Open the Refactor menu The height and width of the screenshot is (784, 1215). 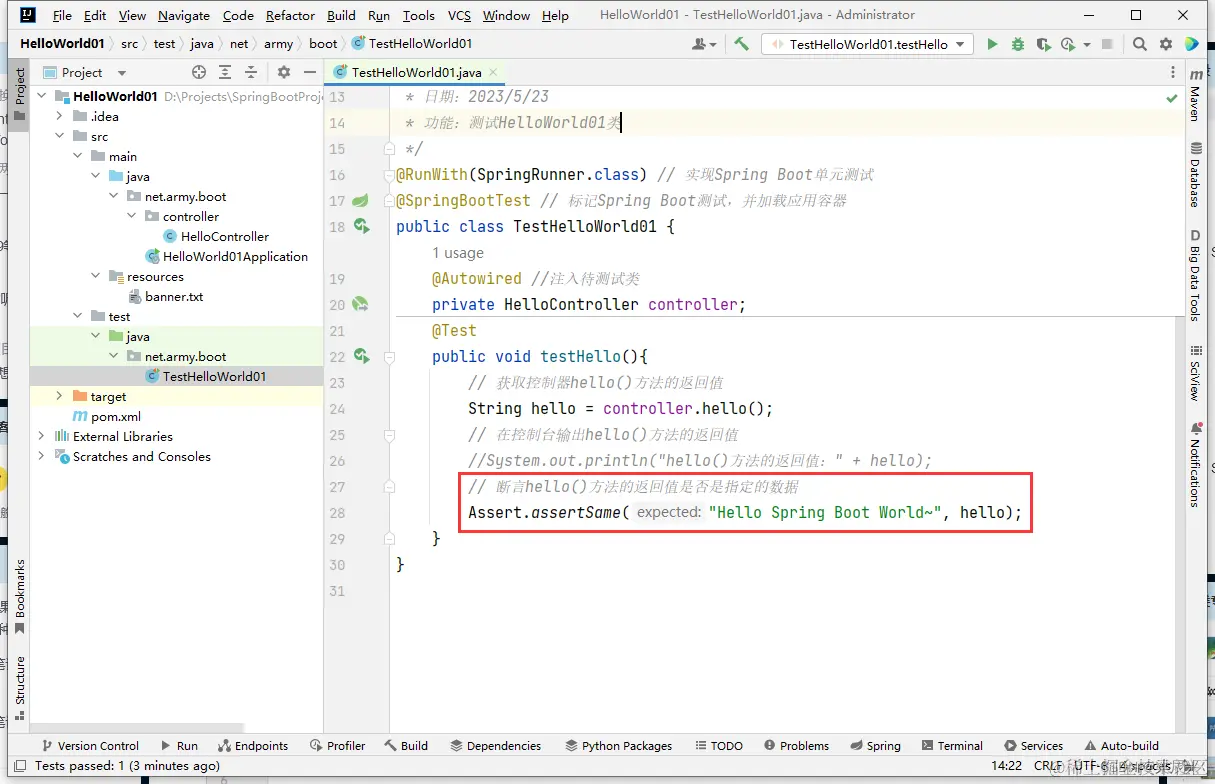point(290,15)
